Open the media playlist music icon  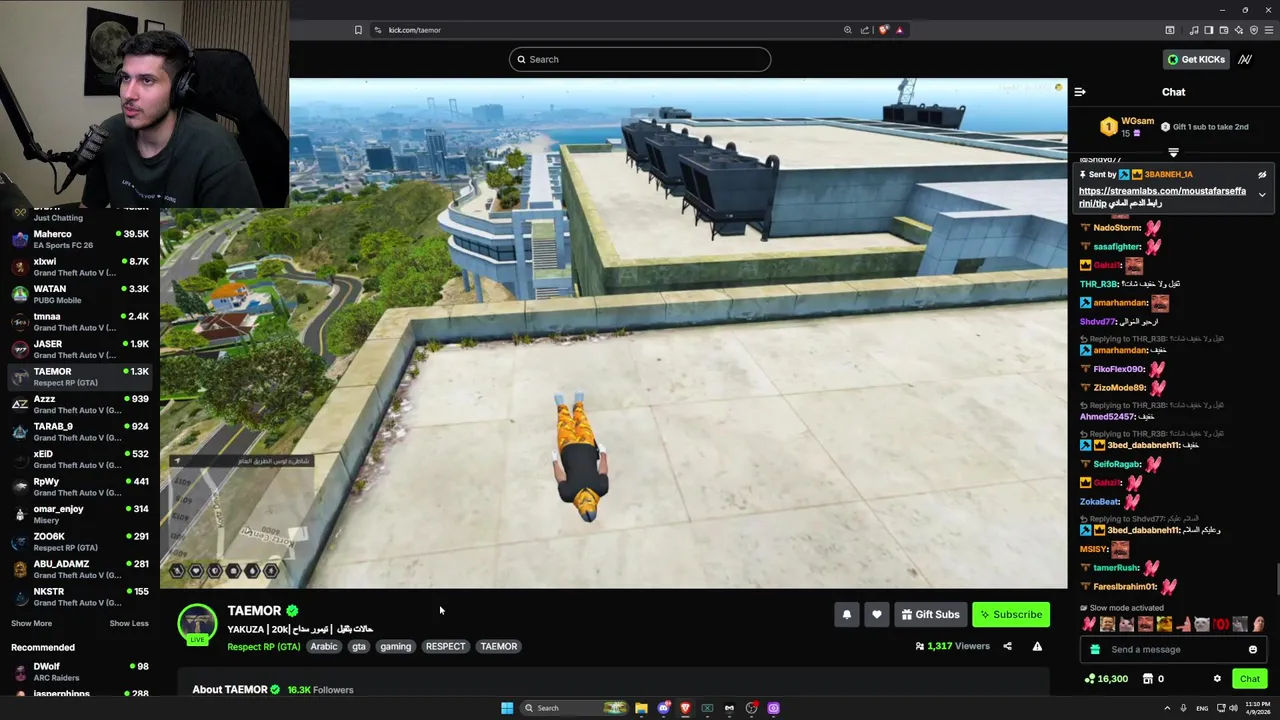(1195, 30)
